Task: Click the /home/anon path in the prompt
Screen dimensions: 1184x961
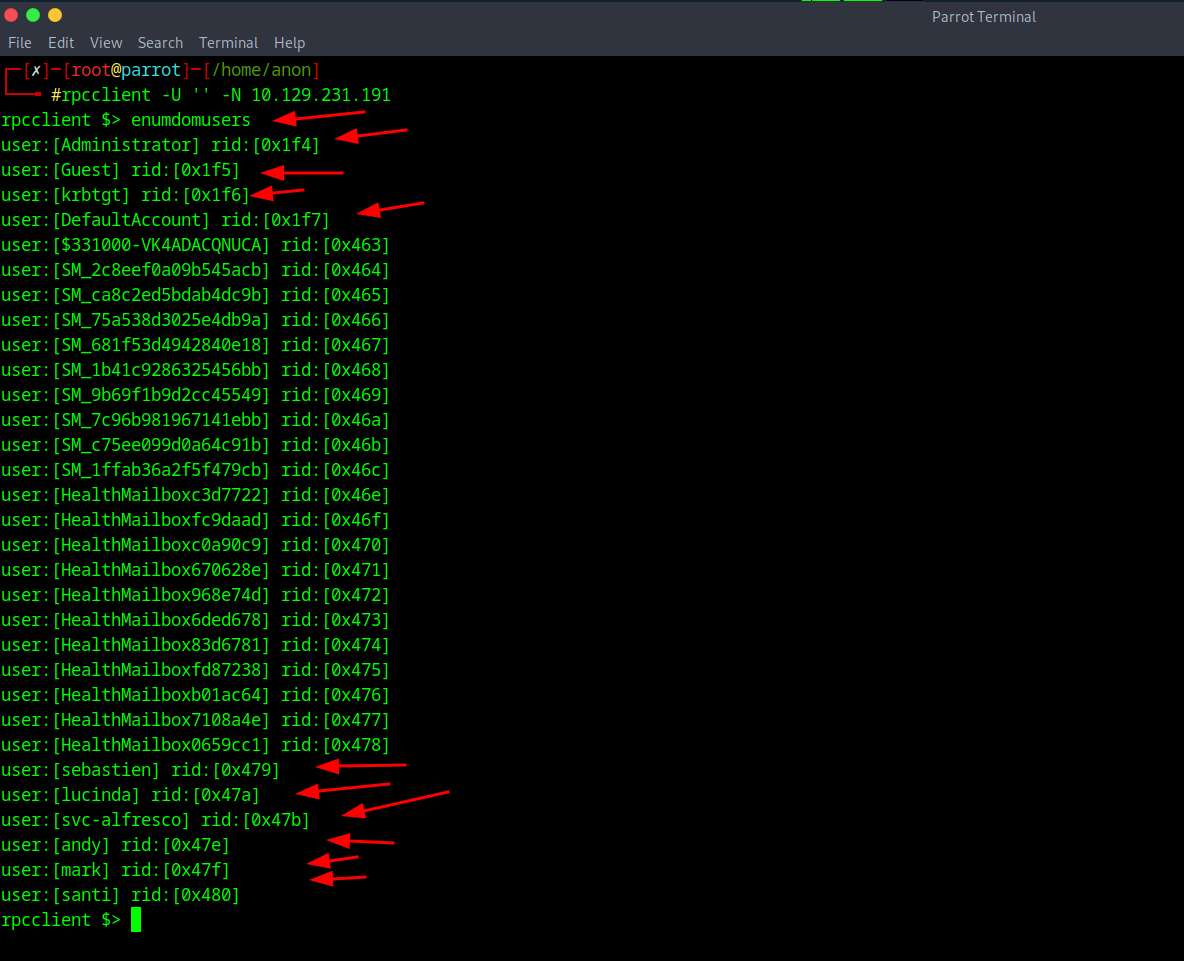Action: click(260, 70)
